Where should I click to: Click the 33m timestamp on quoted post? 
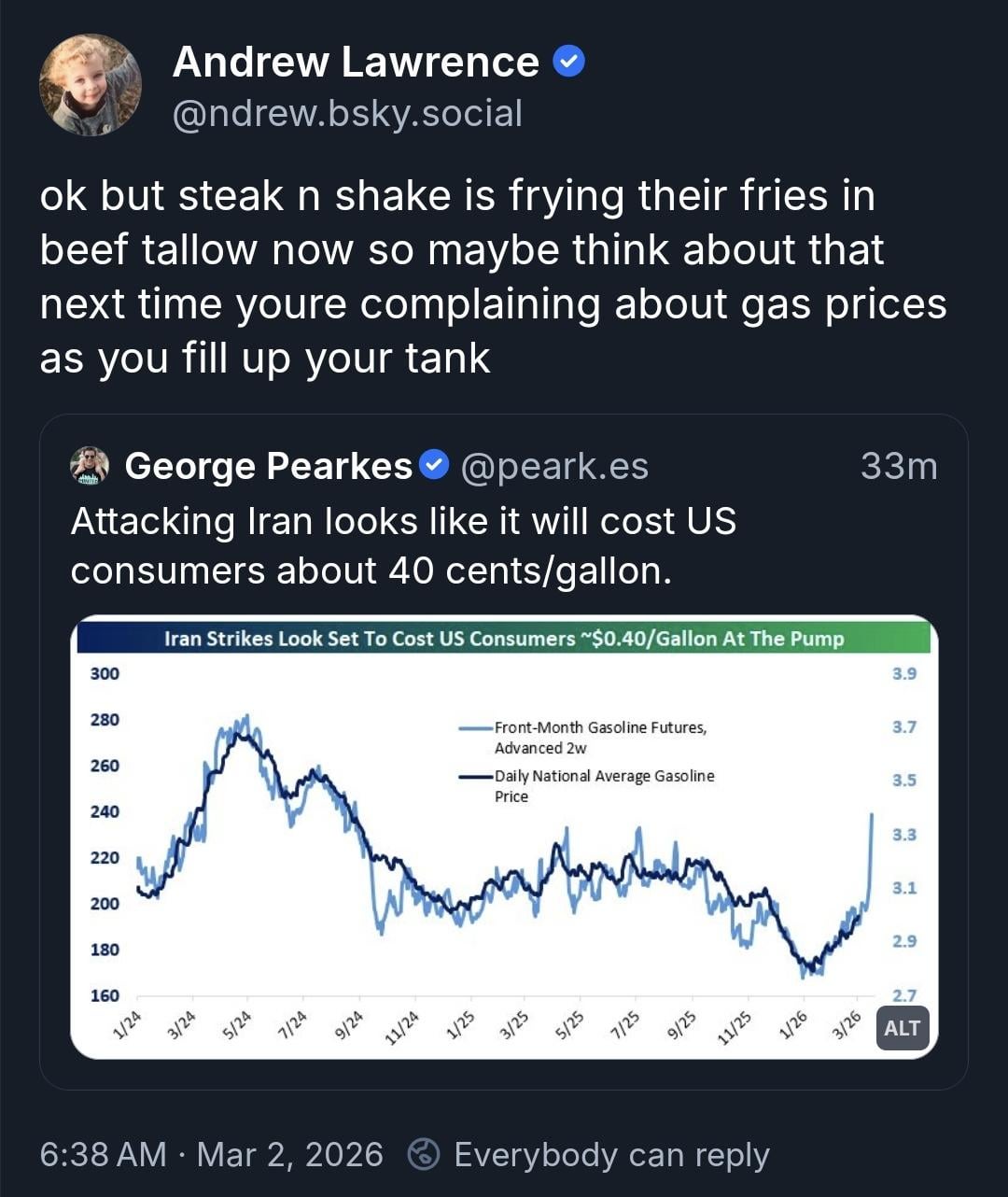coord(898,465)
